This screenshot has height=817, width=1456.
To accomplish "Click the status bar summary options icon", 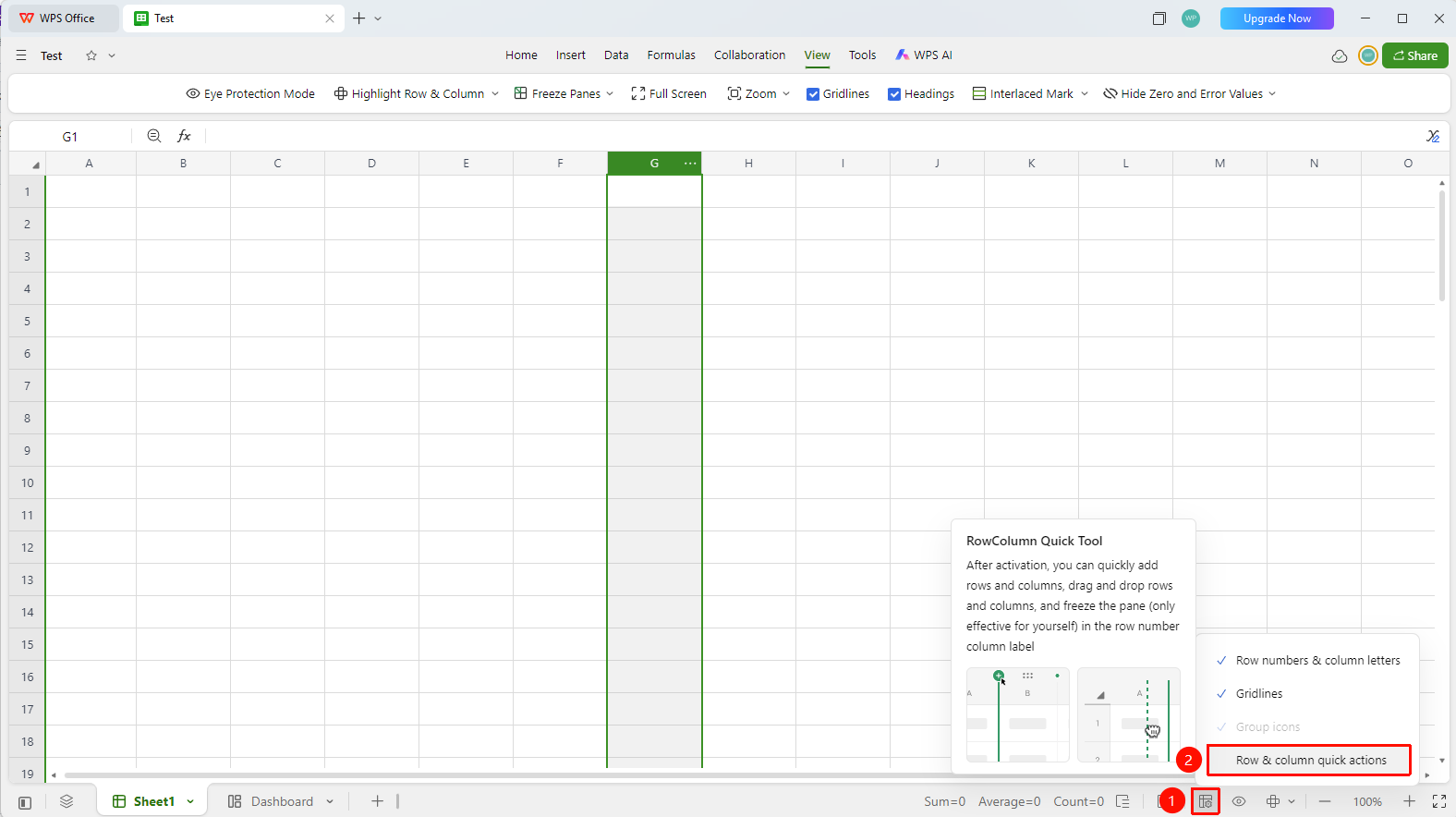I will click(x=1122, y=801).
